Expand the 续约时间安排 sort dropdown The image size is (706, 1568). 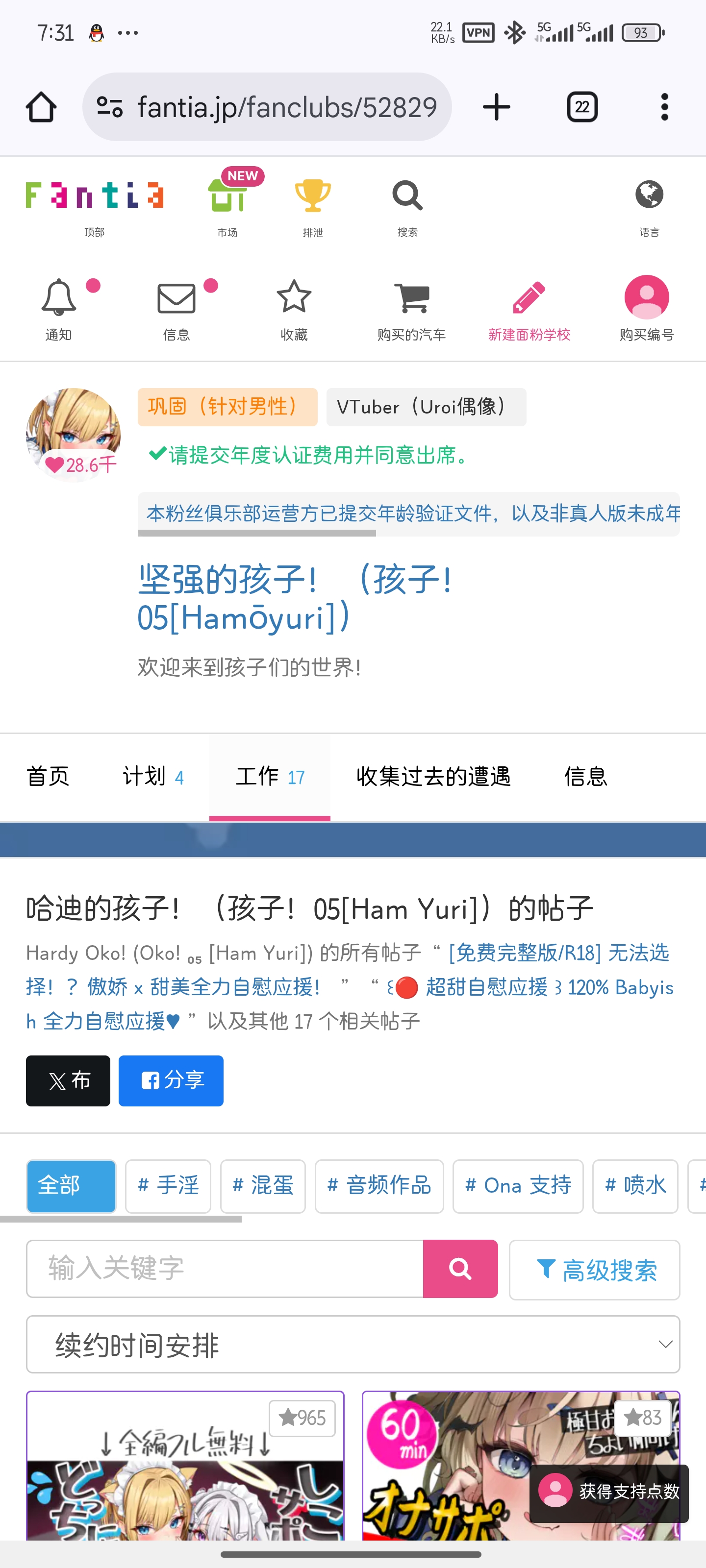[353, 1344]
